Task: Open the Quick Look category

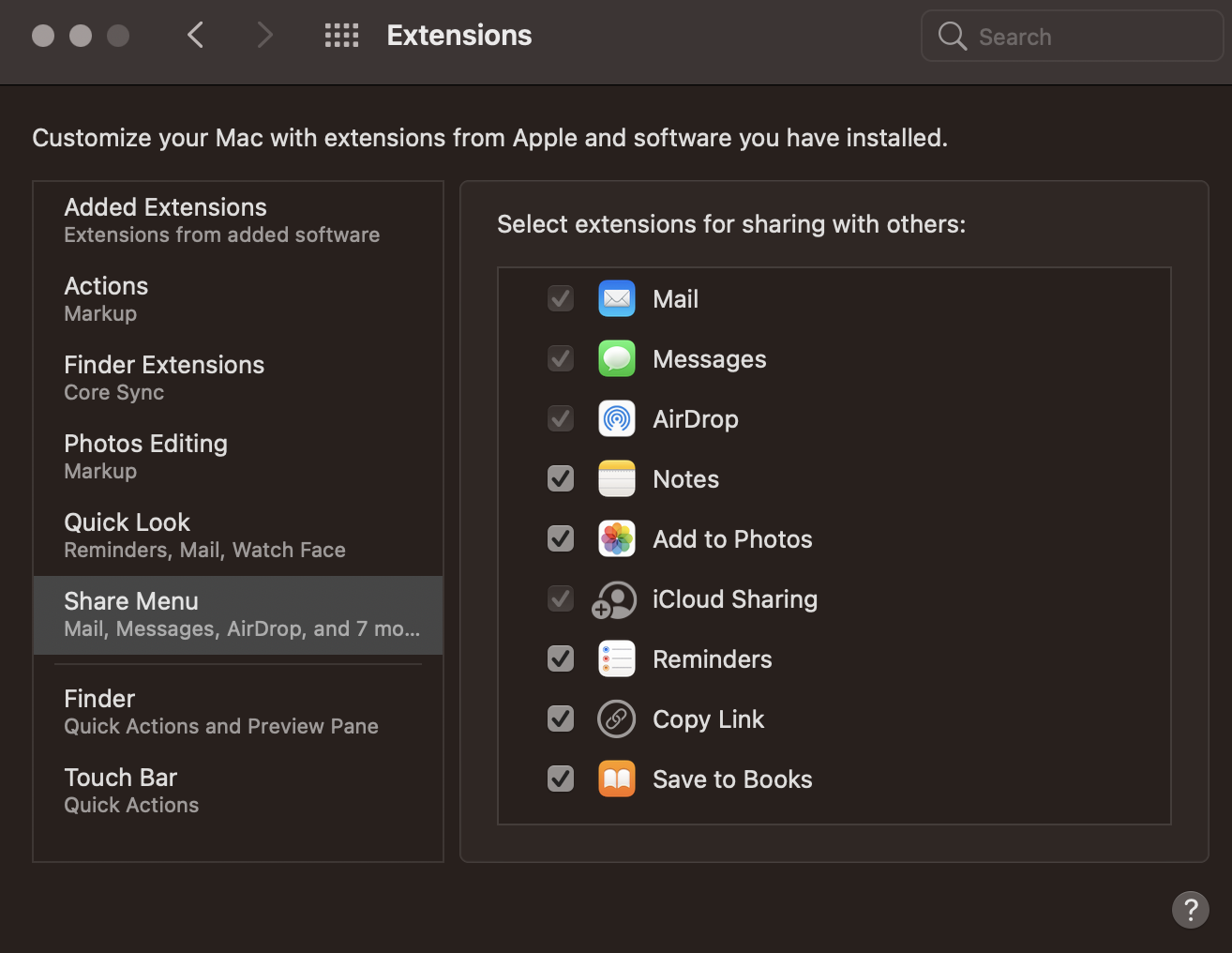Action: [238, 536]
